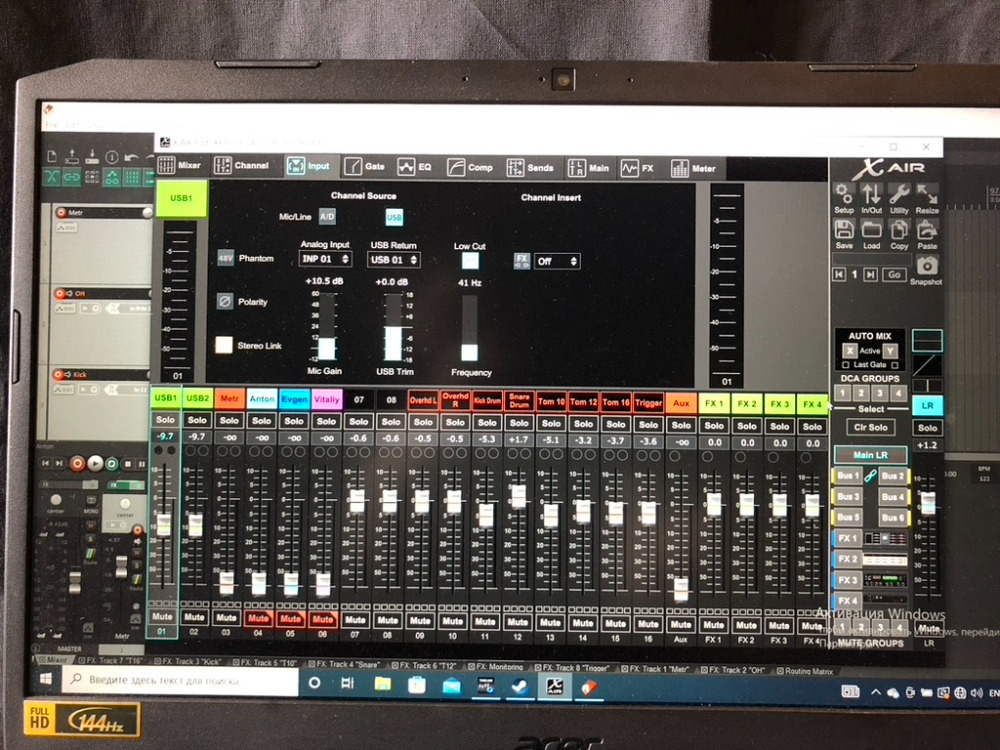Mute the Kick Drum channel 11
The height and width of the screenshot is (750, 1000).
(485, 621)
